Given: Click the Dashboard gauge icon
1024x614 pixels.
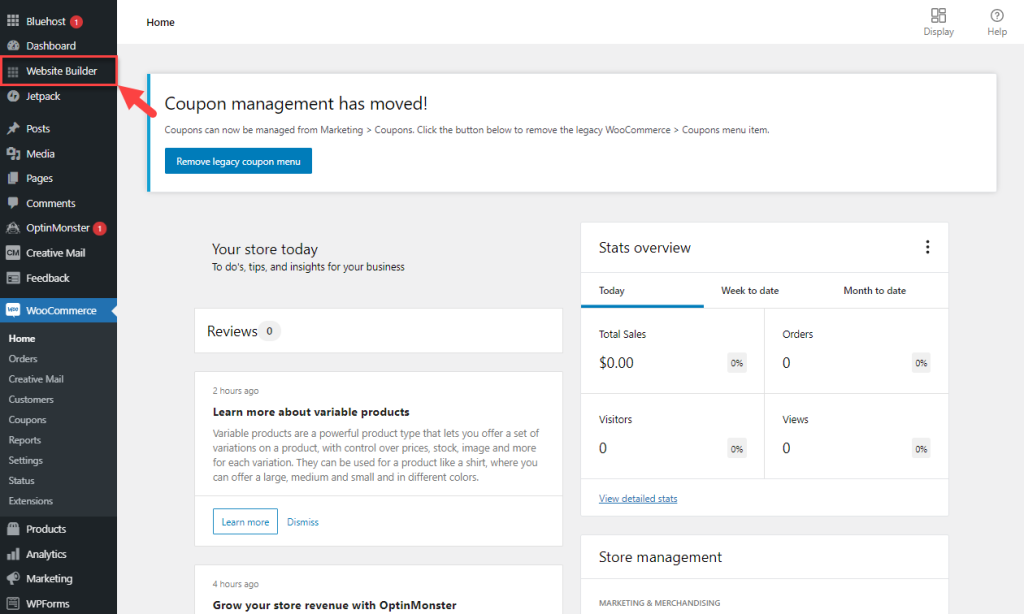Looking at the screenshot, I should 13,46.
